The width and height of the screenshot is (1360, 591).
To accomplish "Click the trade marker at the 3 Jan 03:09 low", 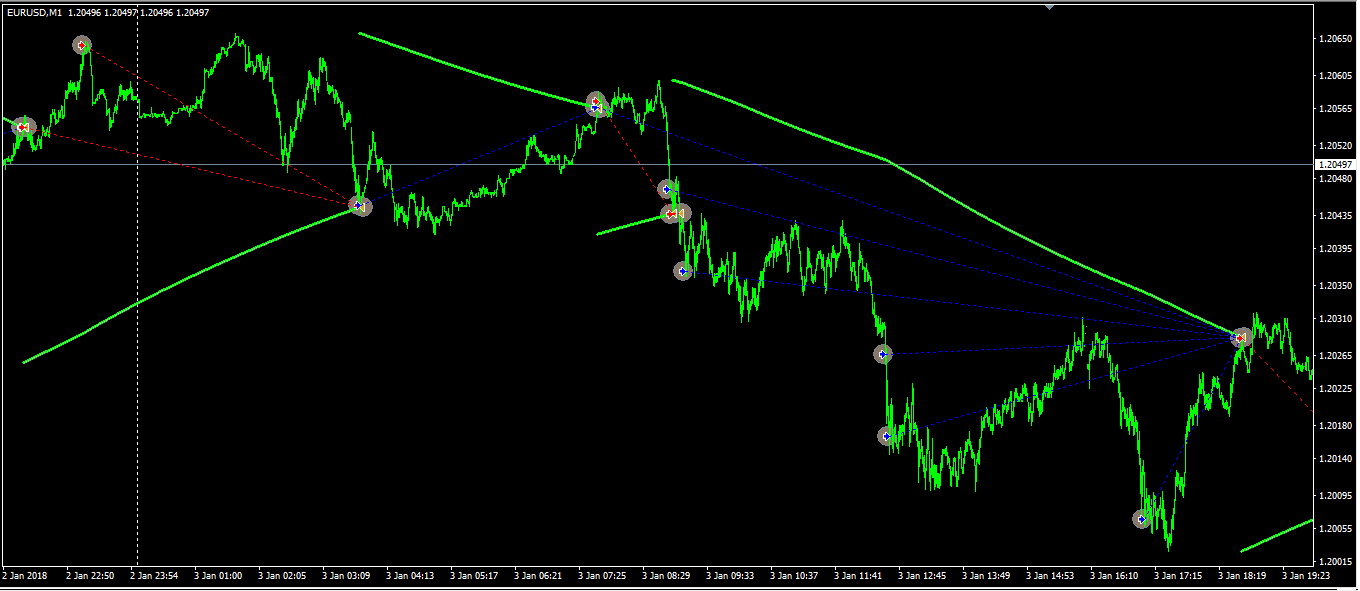I will tap(360, 206).
